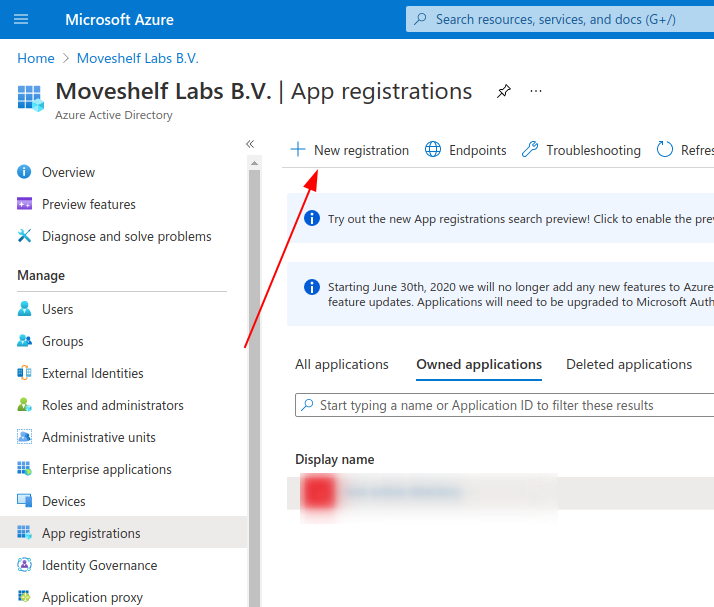This screenshot has height=607, width=714.
Task: Click the Refresh circular arrow icon
Action: [x=665, y=149]
